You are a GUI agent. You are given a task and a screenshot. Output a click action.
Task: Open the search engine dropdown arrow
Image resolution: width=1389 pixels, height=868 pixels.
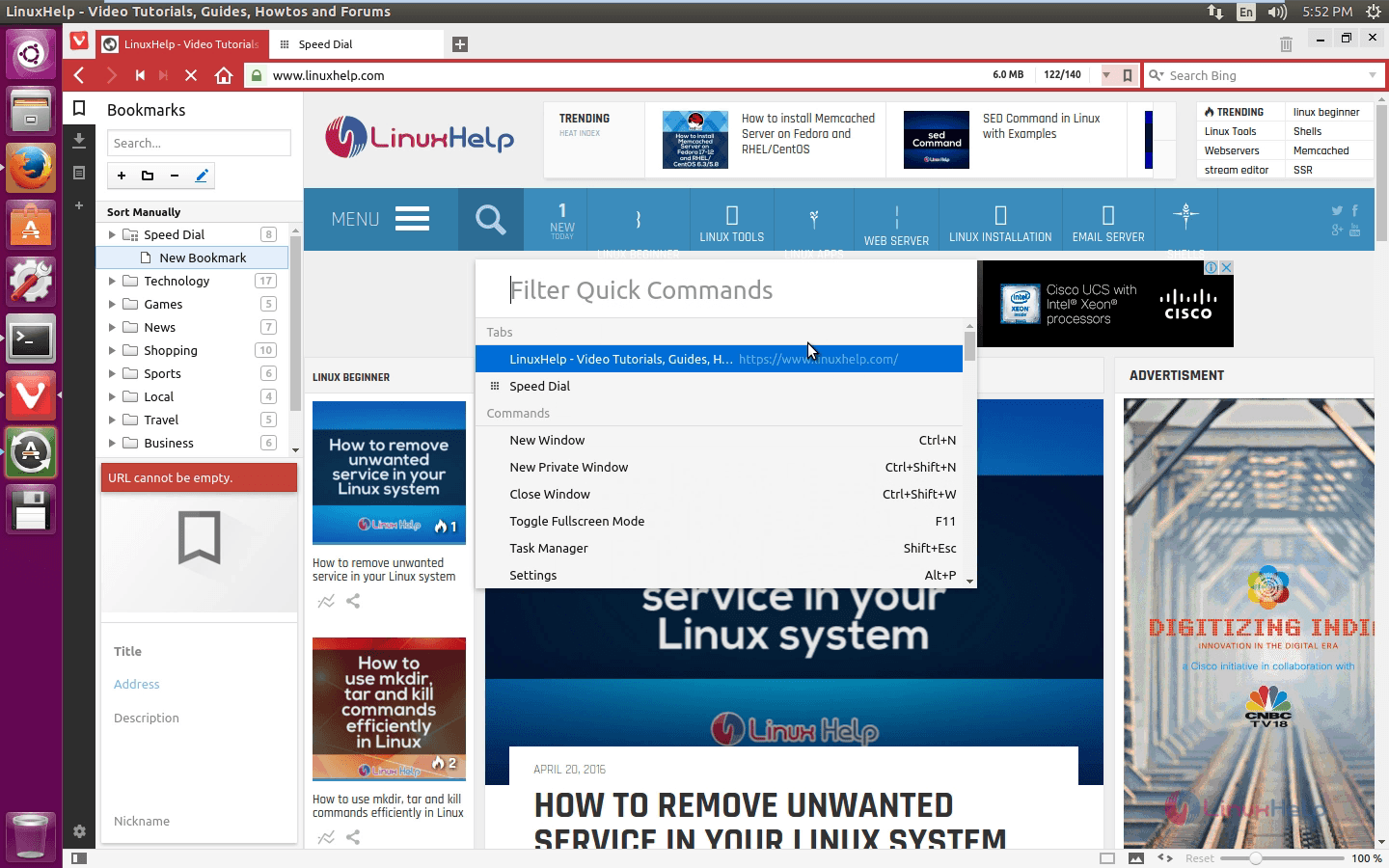[1373, 75]
